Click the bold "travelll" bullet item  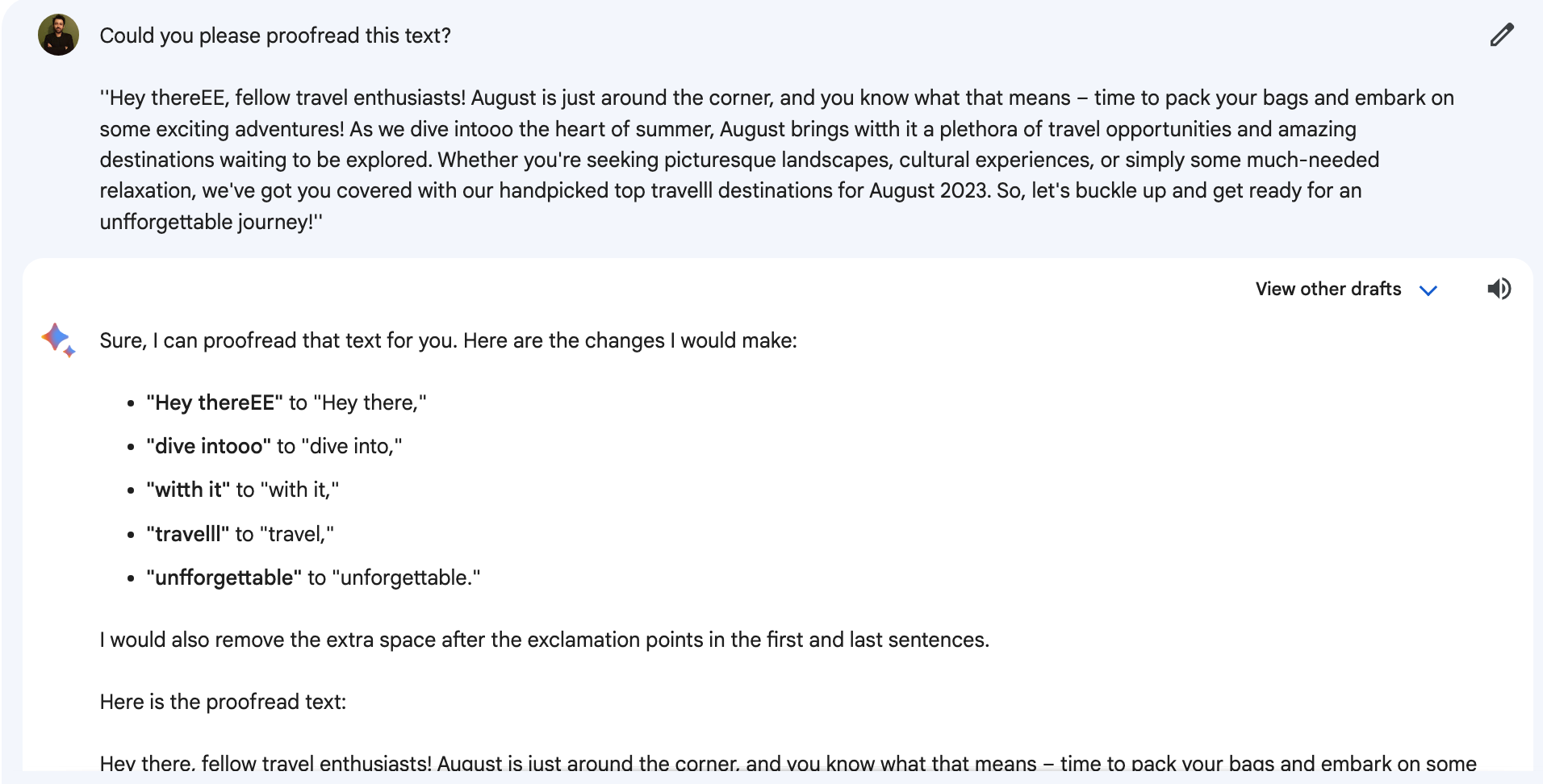tap(188, 534)
